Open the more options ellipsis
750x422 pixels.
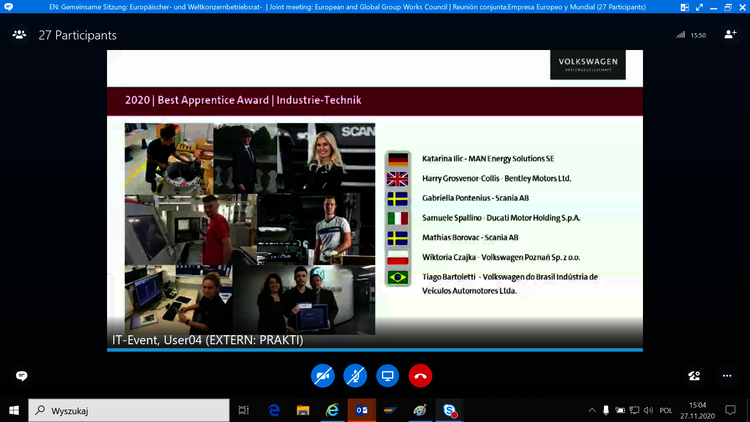pyautogui.click(x=727, y=376)
